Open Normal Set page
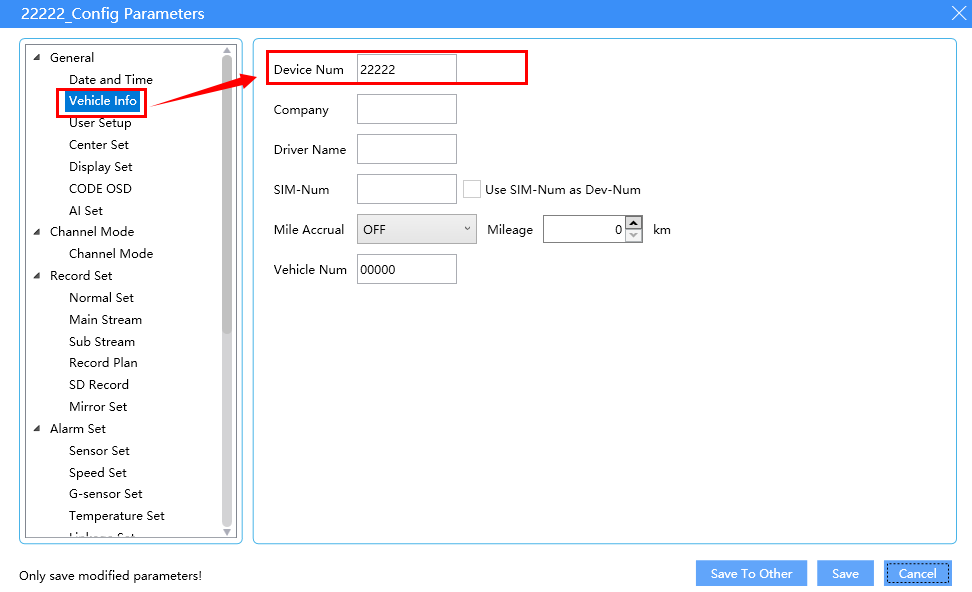Screen dimensions: 972x592 coord(101,298)
